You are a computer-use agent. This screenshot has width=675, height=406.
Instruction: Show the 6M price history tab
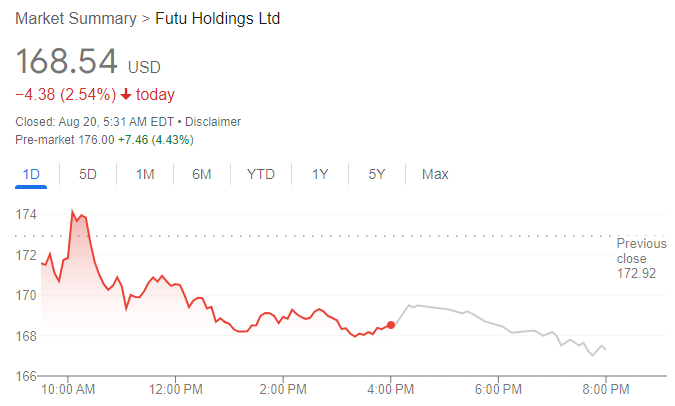tap(202, 174)
